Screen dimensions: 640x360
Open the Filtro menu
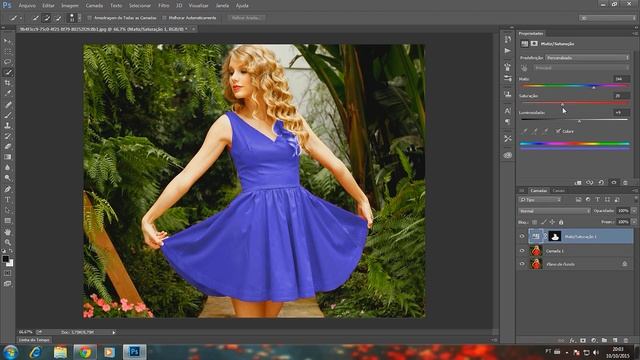(x=164, y=6)
